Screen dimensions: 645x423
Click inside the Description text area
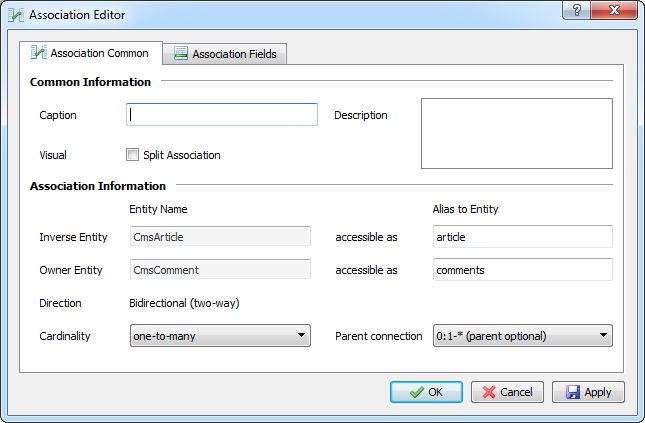click(517, 133)
